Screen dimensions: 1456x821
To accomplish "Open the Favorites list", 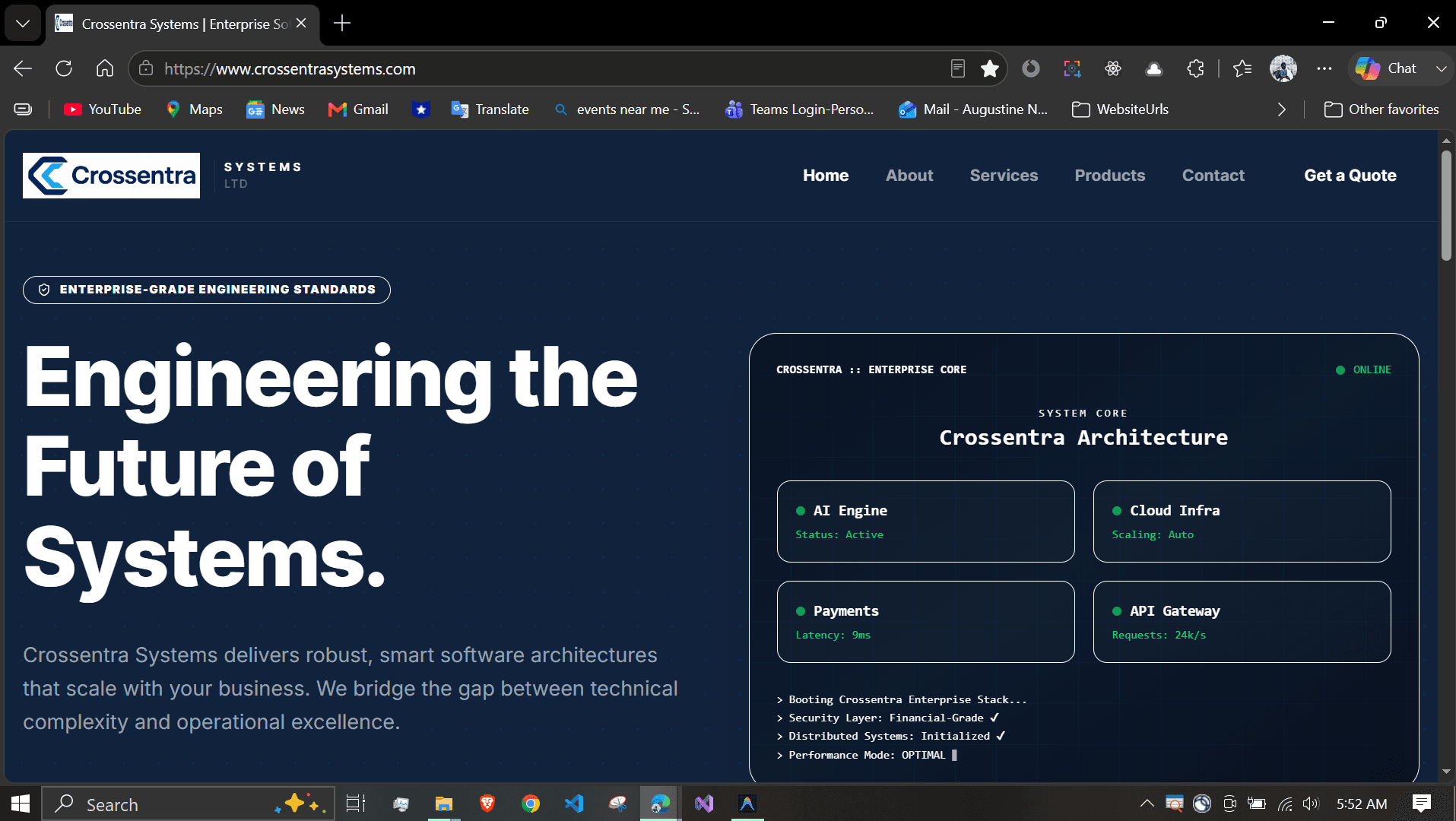I will tap(1242, 68).
